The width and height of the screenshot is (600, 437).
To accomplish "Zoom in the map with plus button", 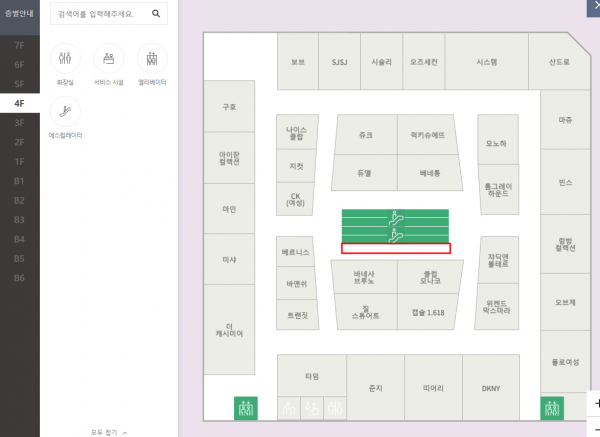I will [x=595, y=403].
